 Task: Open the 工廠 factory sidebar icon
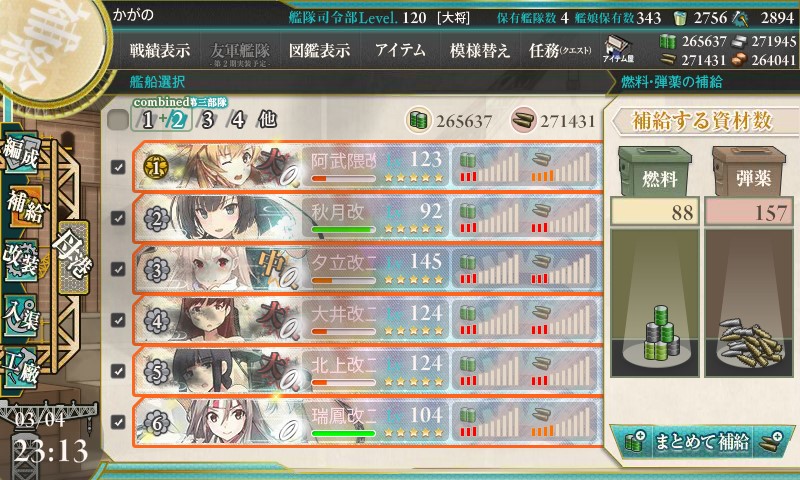[x=20, y=368]
